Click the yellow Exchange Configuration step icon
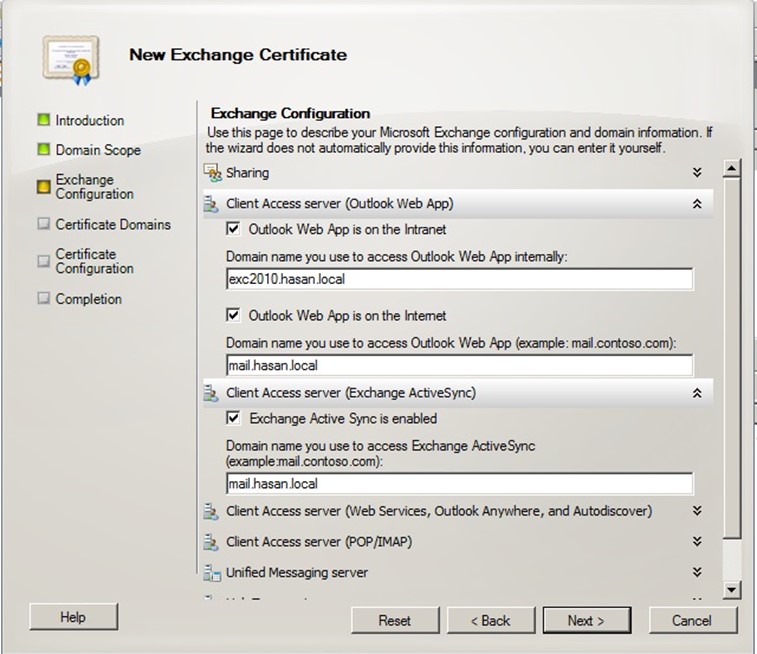This screenshot has width=757, height=654. [43, 186]
